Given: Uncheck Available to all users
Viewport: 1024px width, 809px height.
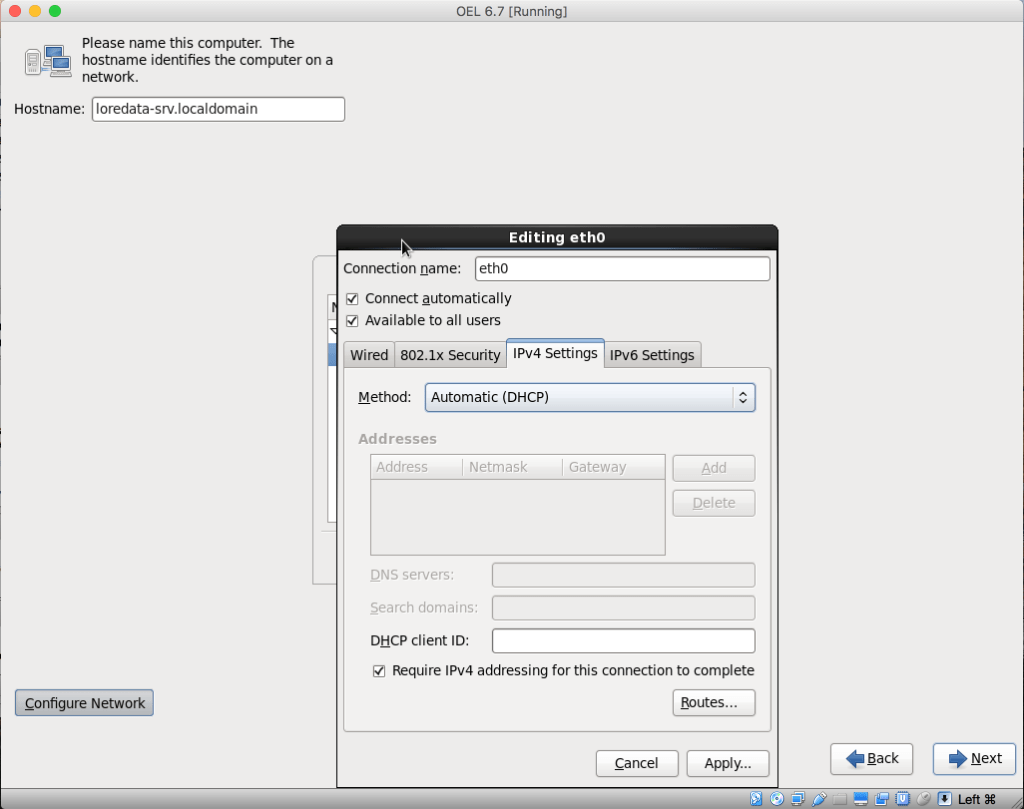Looking at the screenshot, I should 352,321.
